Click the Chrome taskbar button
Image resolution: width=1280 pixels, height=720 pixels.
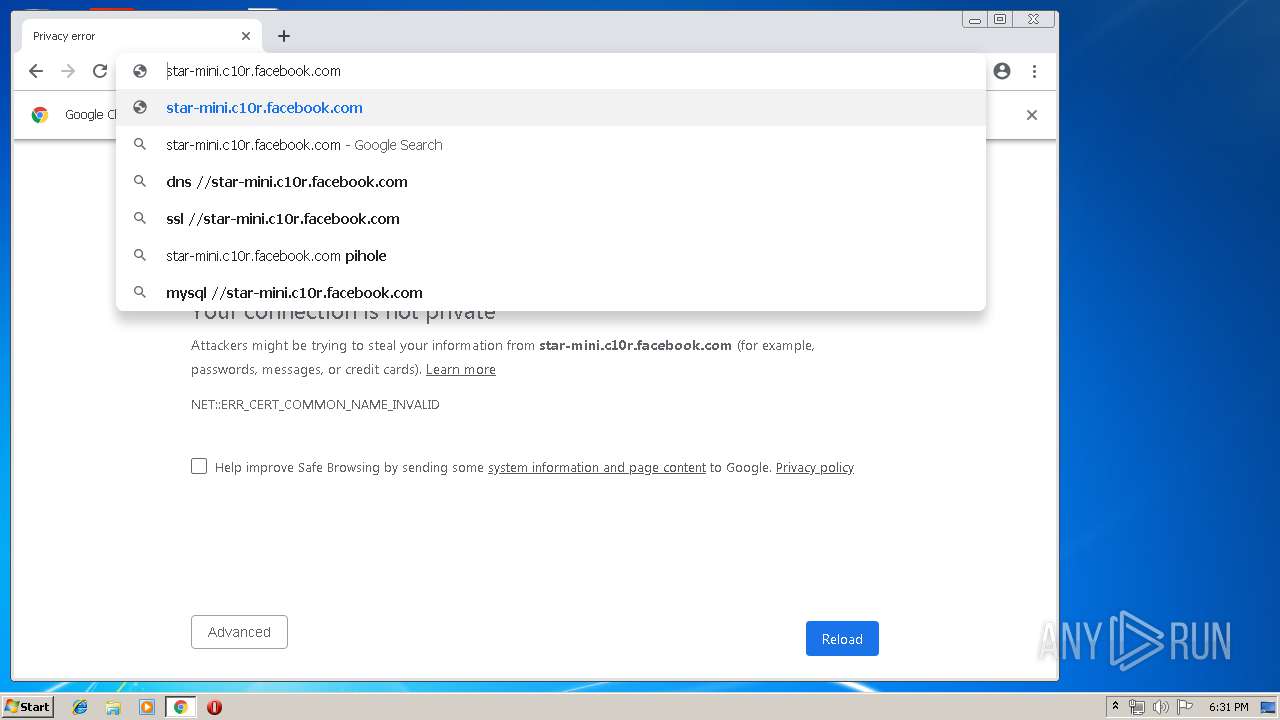180,707
